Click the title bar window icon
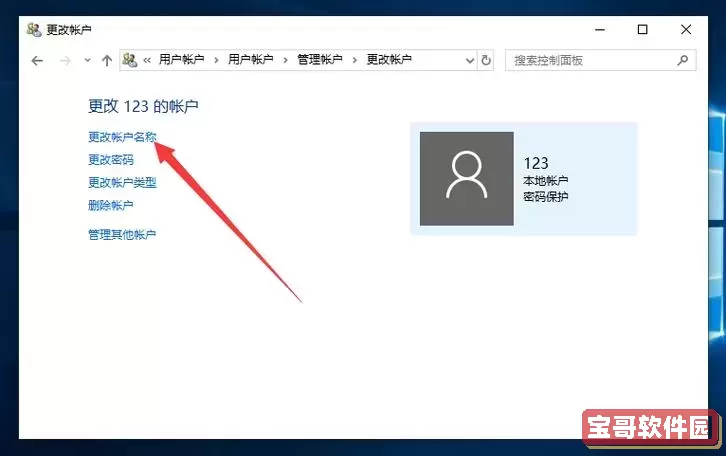Viewport: 726px width, 456px height. pyautogui.click(x=34, y=30)
